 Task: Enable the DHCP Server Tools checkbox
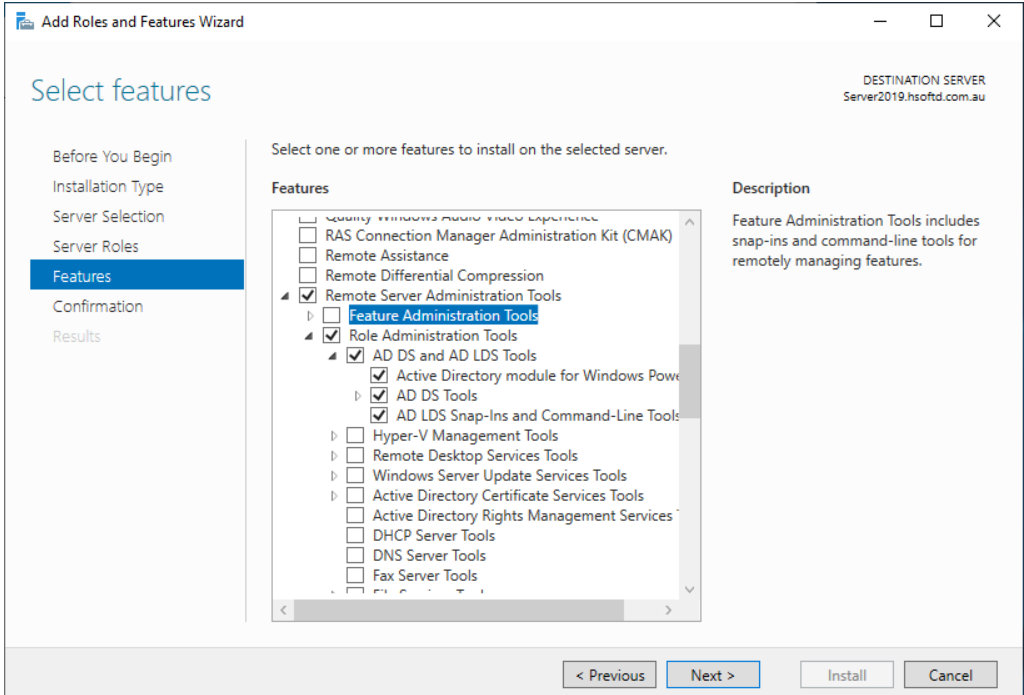(355, 536)
